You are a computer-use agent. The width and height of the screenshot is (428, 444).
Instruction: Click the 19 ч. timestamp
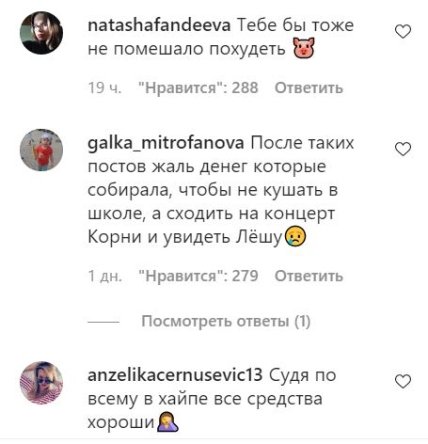[105, 88]
